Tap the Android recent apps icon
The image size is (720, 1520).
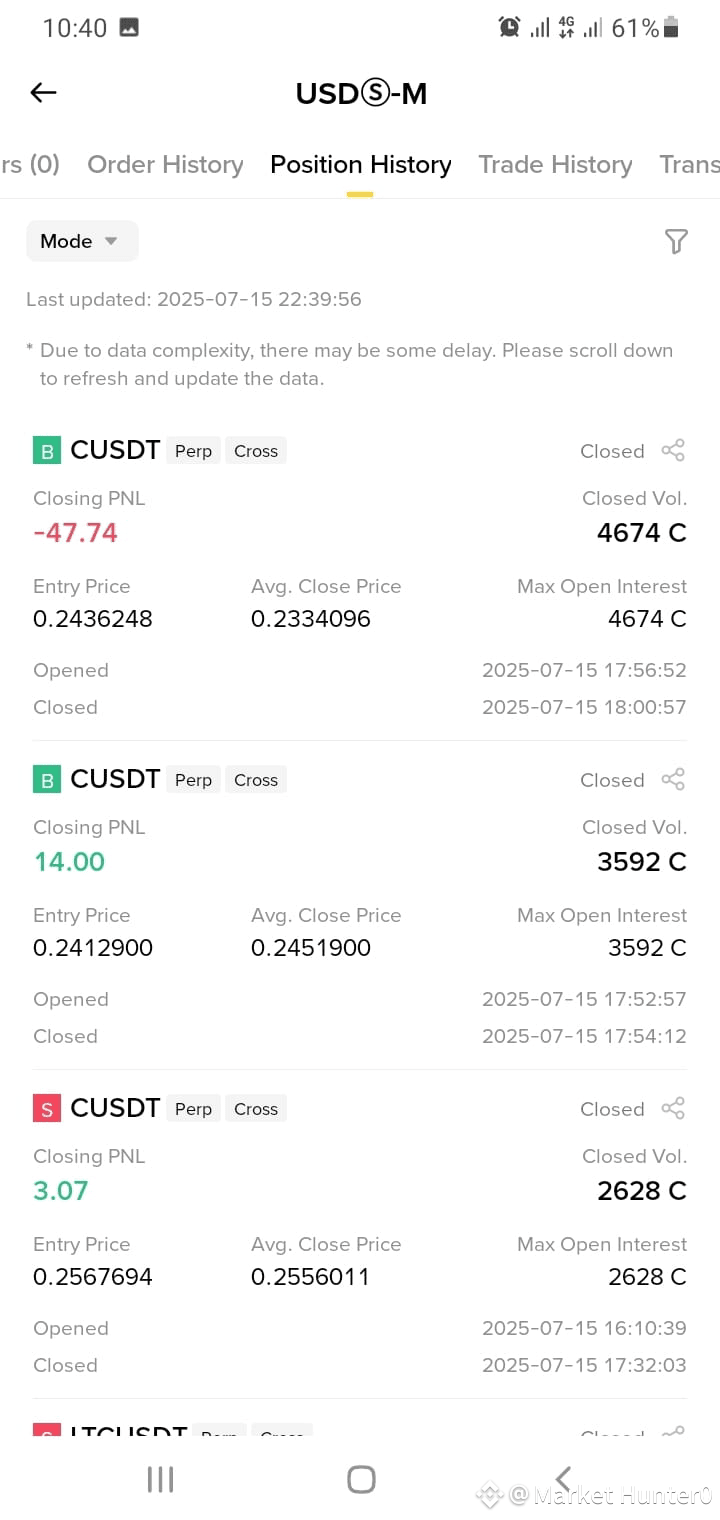pyautogui.click(x=160, y=1479)
